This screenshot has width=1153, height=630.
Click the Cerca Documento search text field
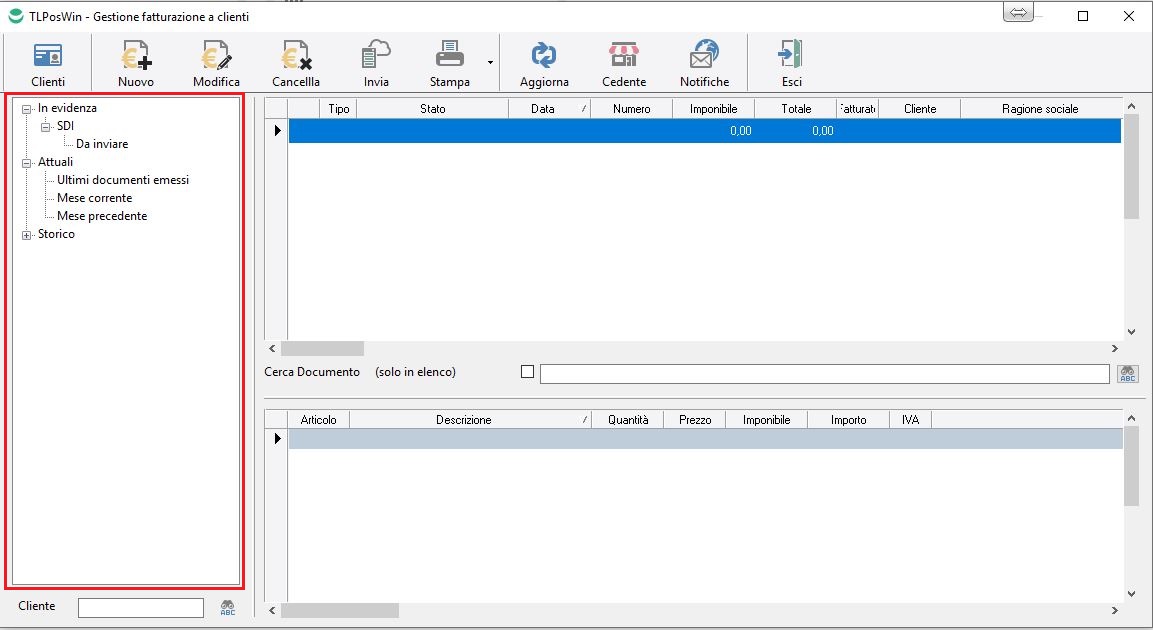[824, 374]
